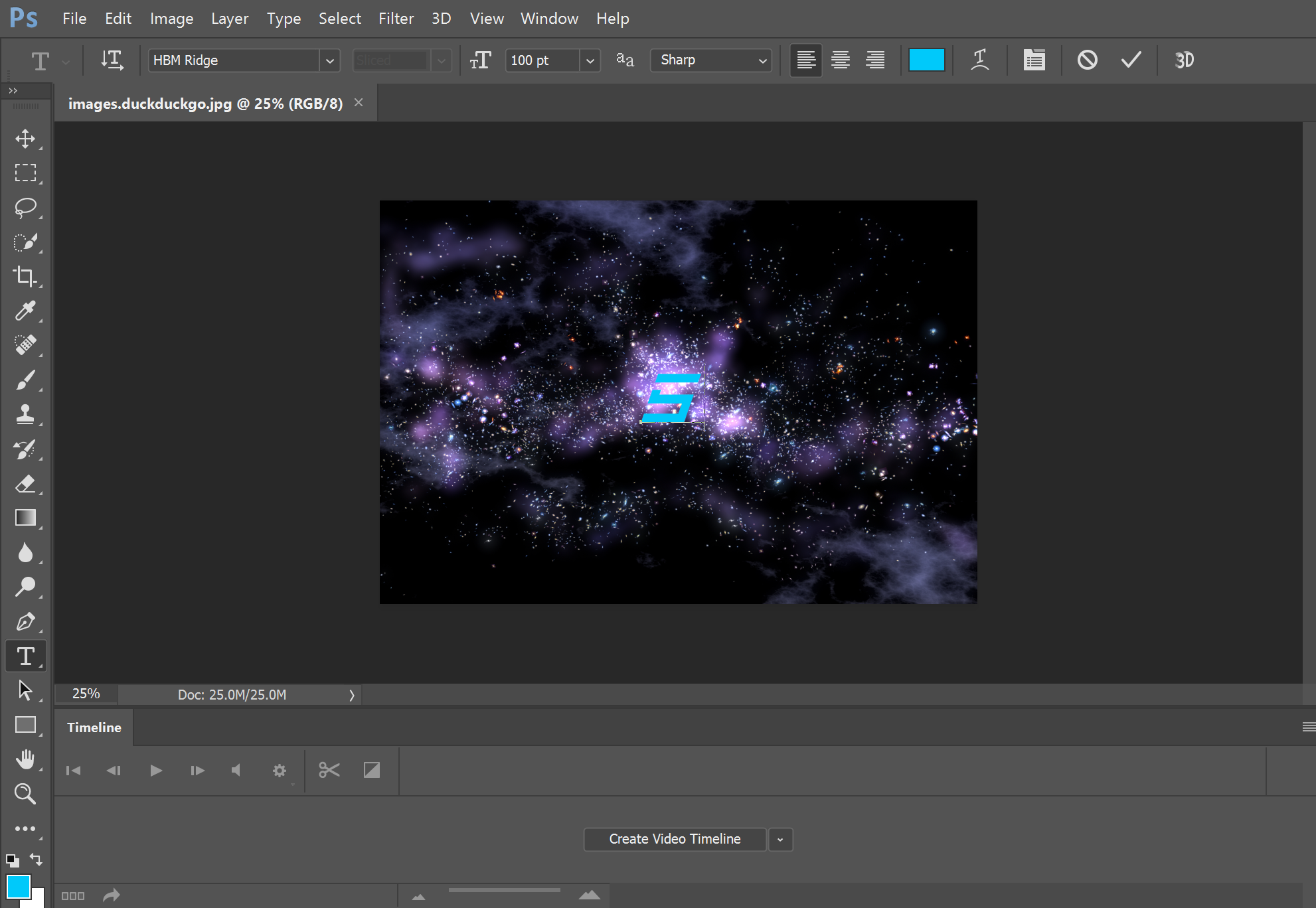Image resolution: width=1316 pixels, height=908 pixels.
Task: Enable center text alignment
Action: [841, 60]
